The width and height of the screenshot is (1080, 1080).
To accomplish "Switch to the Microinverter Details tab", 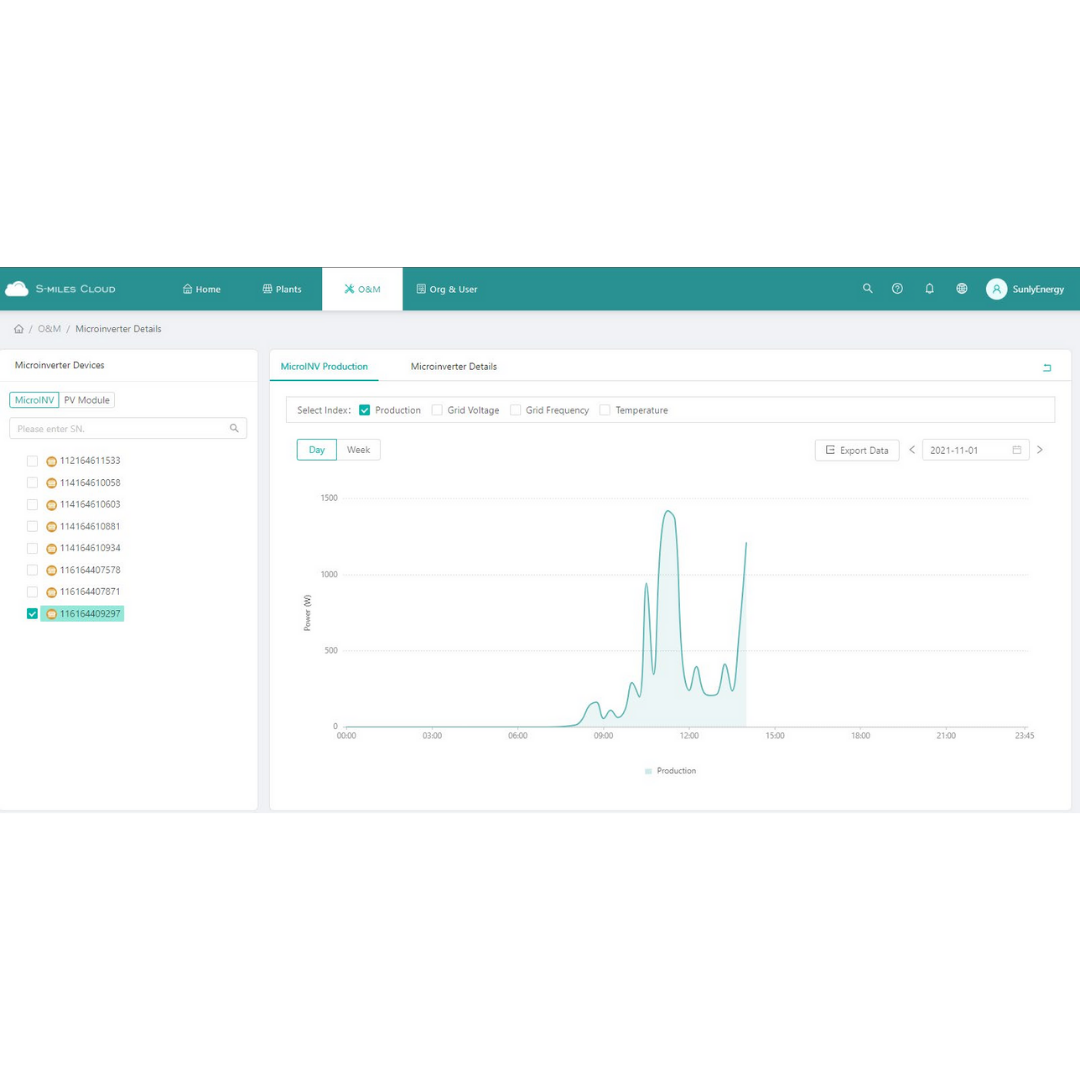I will tap(453, 366).
